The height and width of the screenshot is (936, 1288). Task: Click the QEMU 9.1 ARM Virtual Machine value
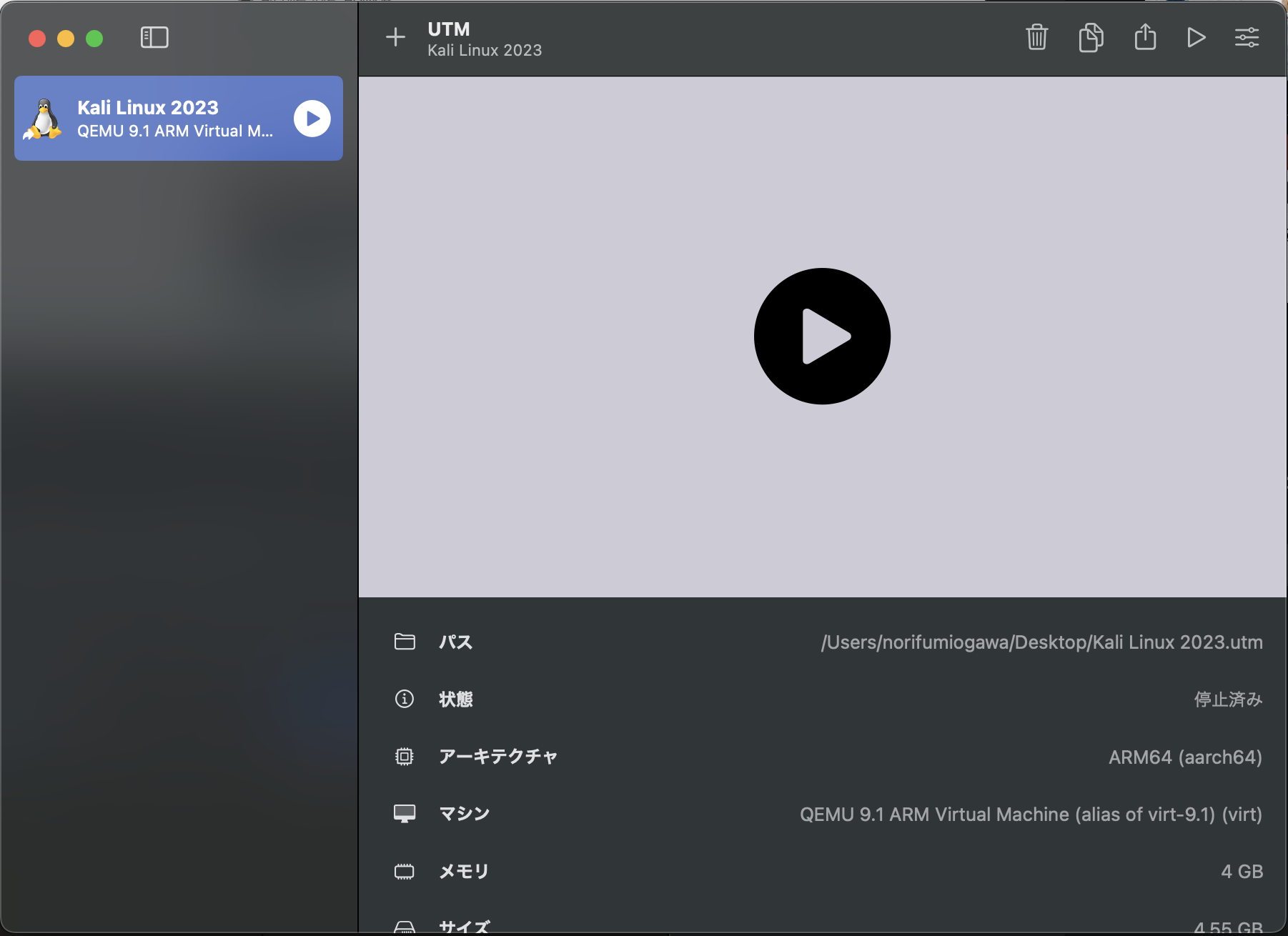(x=1031, y=815)
